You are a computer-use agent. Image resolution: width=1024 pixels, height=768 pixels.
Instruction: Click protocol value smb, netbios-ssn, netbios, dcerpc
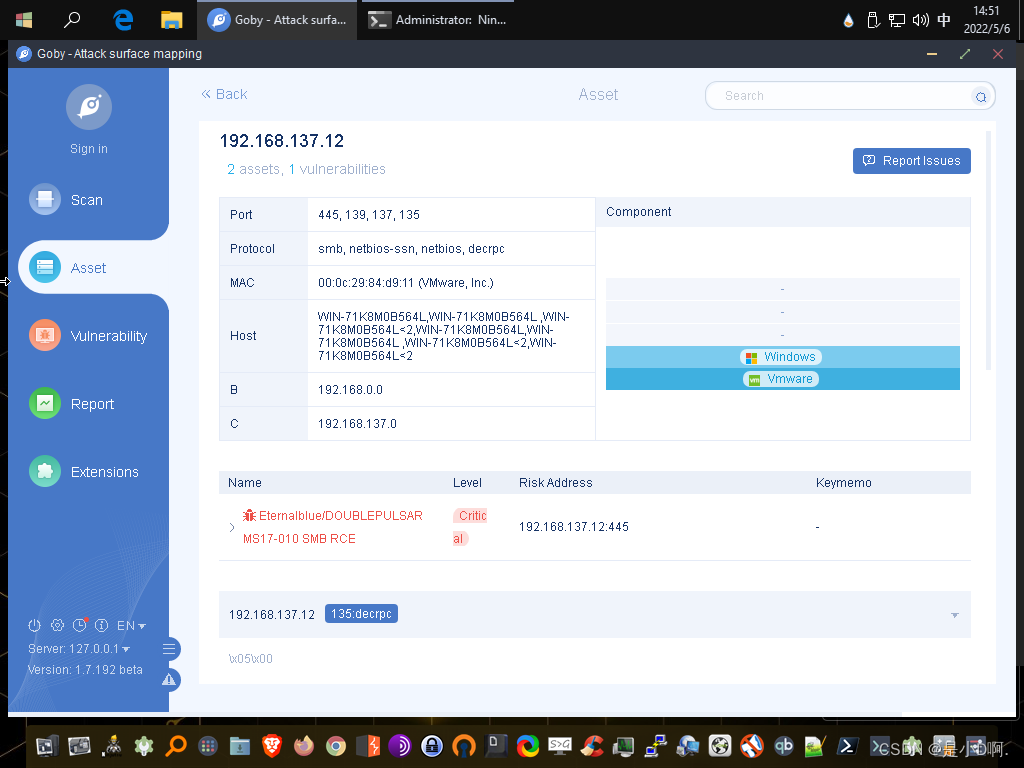coord(411,249)
